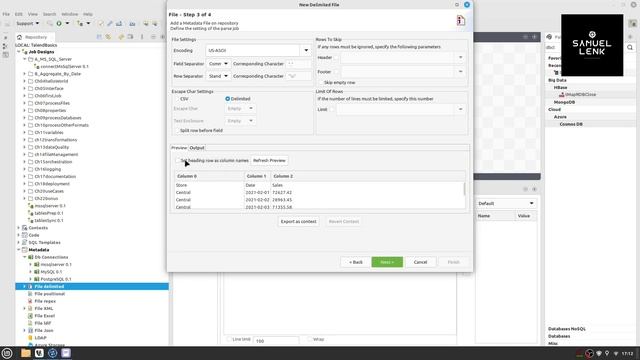The height and width of the screenshot is (360, 640).
Task: Click the wizard file info icon in dialog header
Action: 461,20
